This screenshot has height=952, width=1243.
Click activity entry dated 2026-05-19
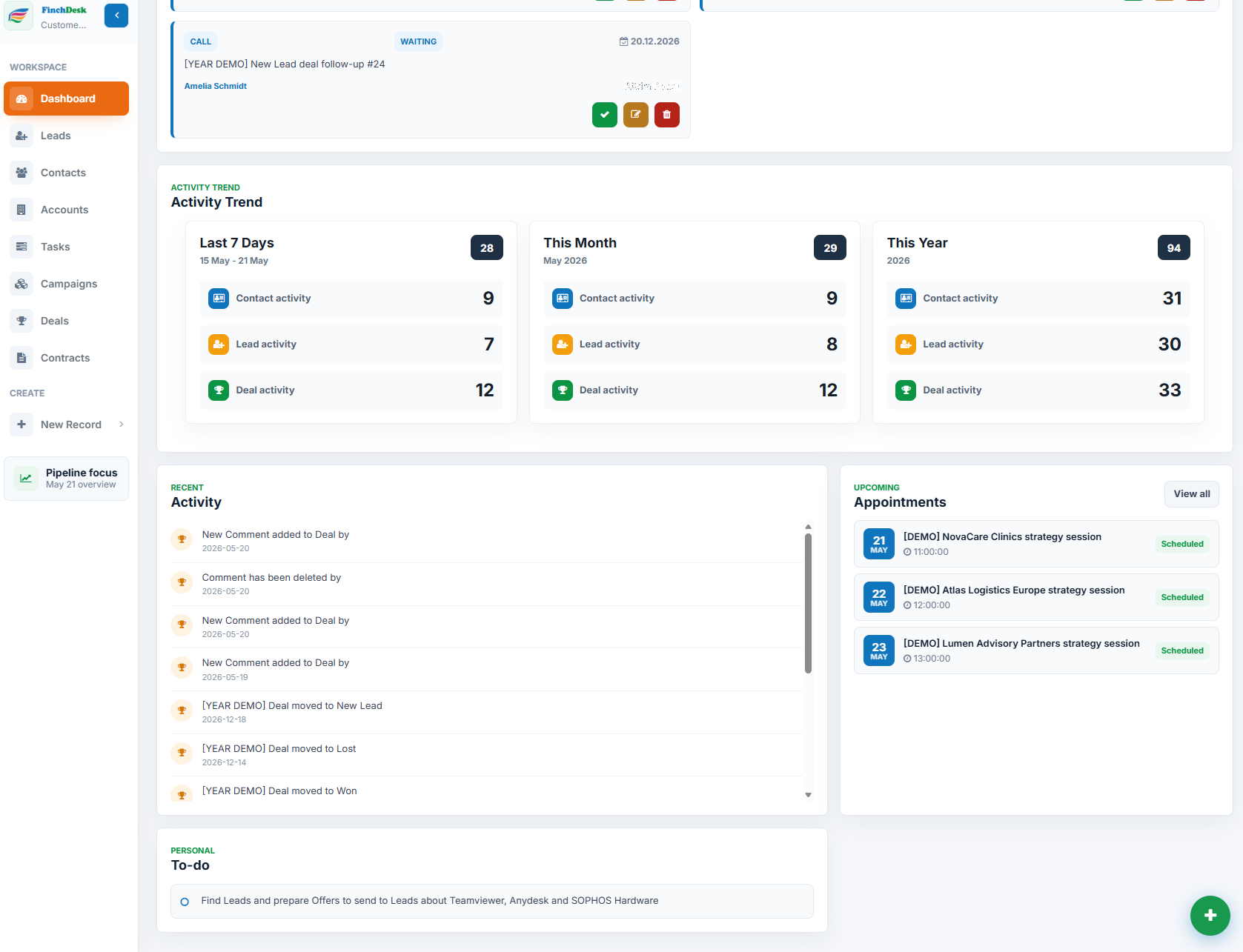(x=487, y=670)
